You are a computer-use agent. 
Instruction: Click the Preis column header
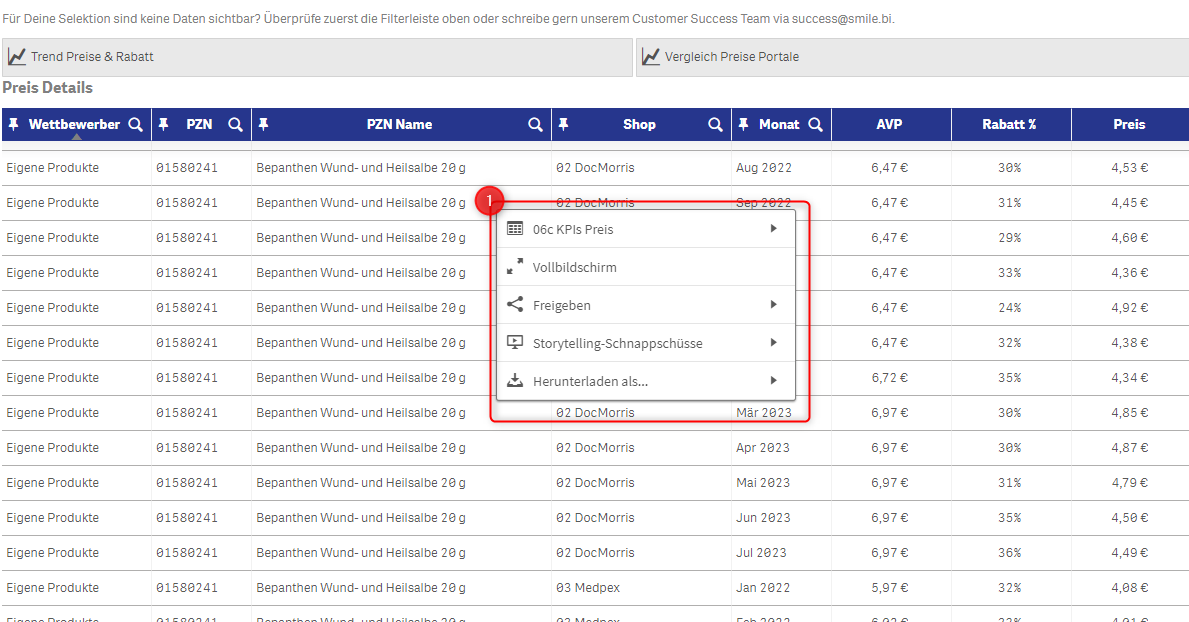point(1129,125)
